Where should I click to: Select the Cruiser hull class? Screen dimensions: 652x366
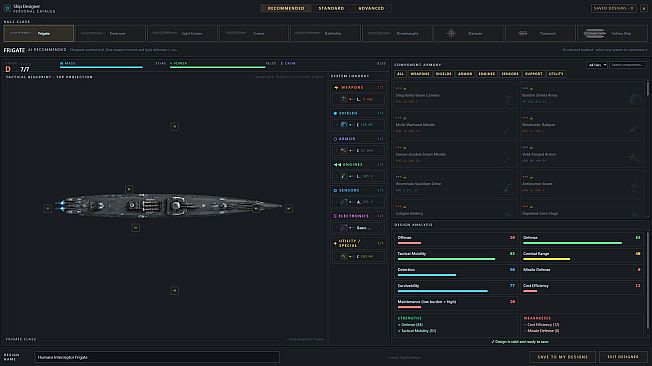(x=254, y=33)
